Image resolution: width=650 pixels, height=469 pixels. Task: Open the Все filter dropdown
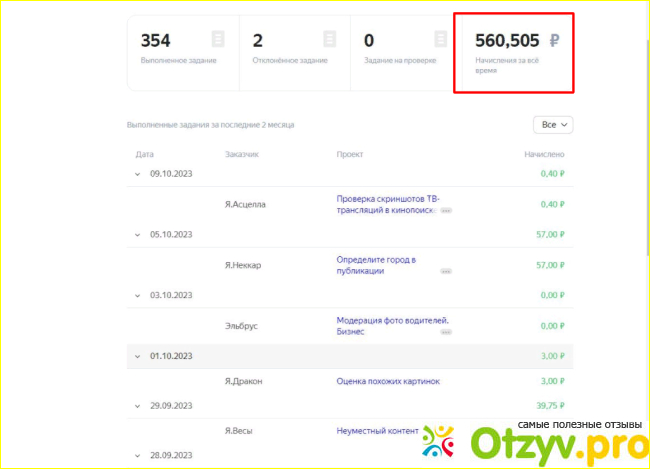(554, 125)
